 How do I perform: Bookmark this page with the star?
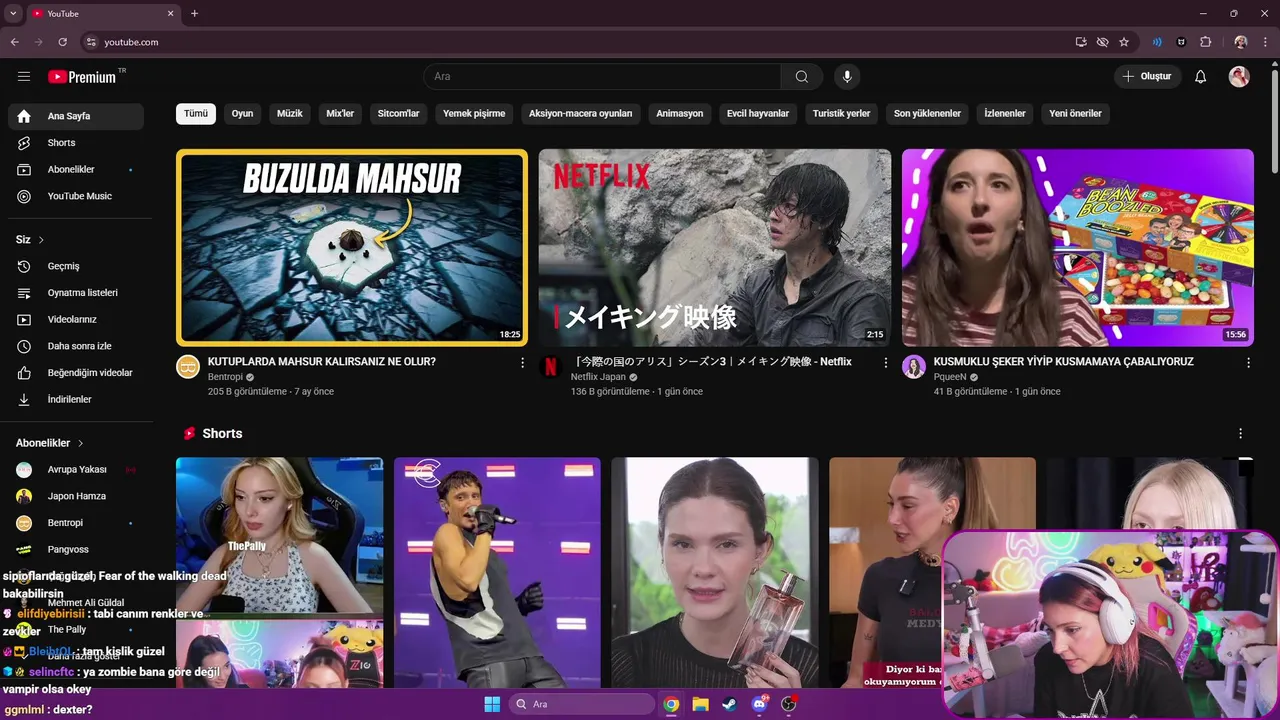1124,42
